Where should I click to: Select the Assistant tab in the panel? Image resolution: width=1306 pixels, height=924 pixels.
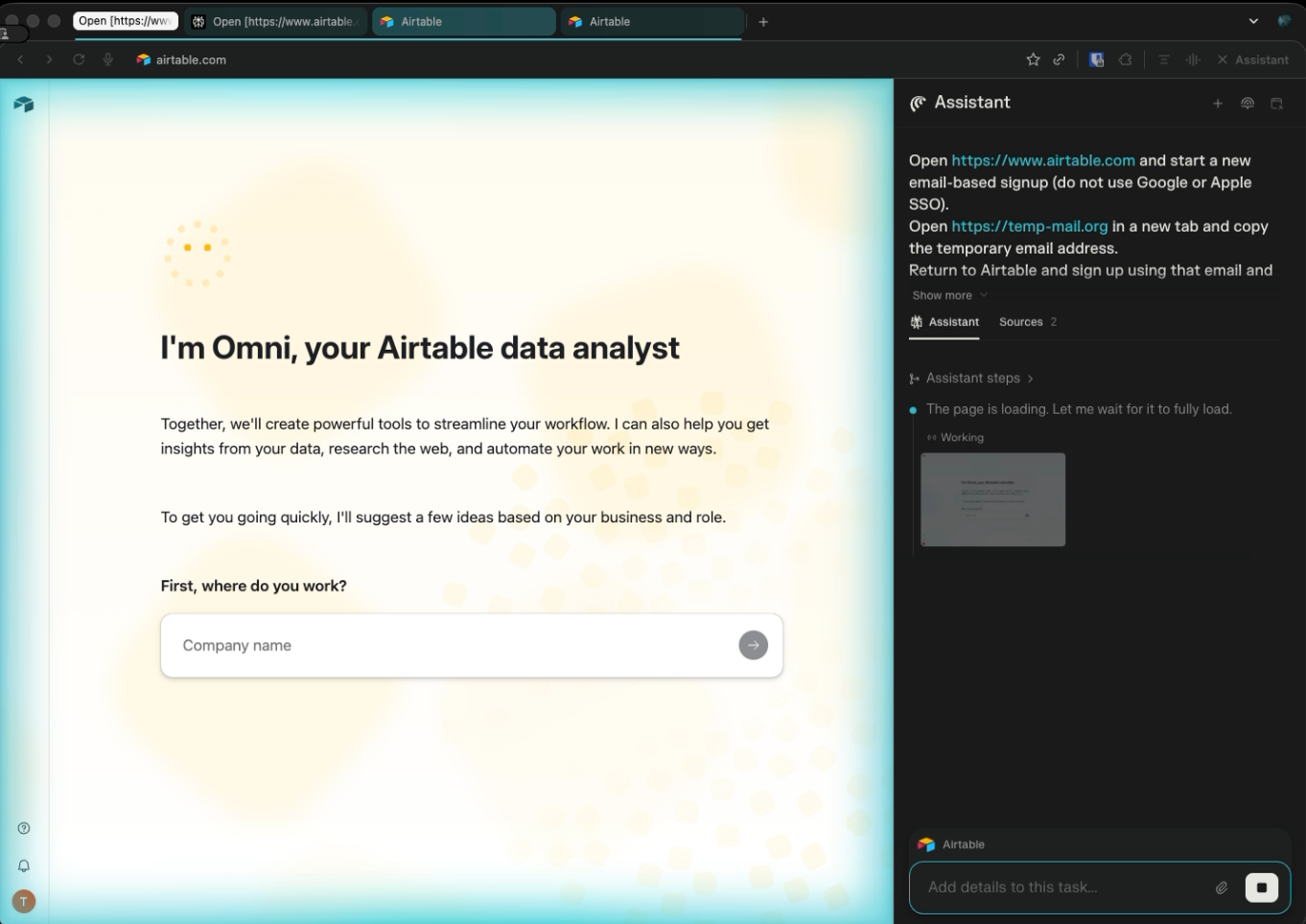(x=945, y=322)
